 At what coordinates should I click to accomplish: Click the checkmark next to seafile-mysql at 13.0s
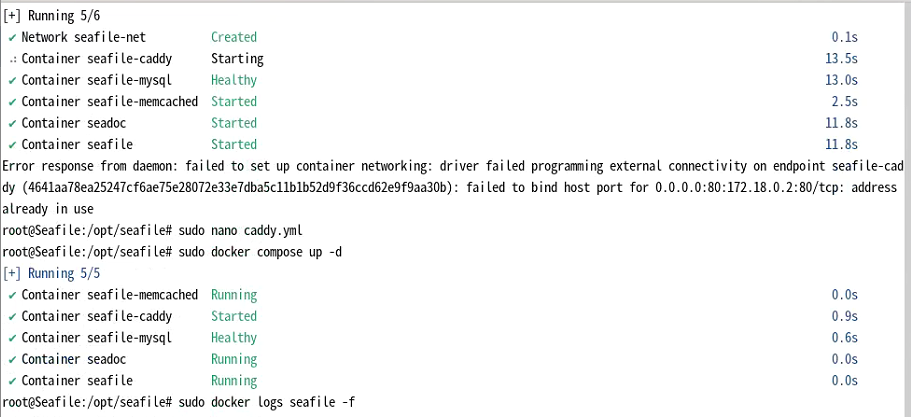[12, 81]
